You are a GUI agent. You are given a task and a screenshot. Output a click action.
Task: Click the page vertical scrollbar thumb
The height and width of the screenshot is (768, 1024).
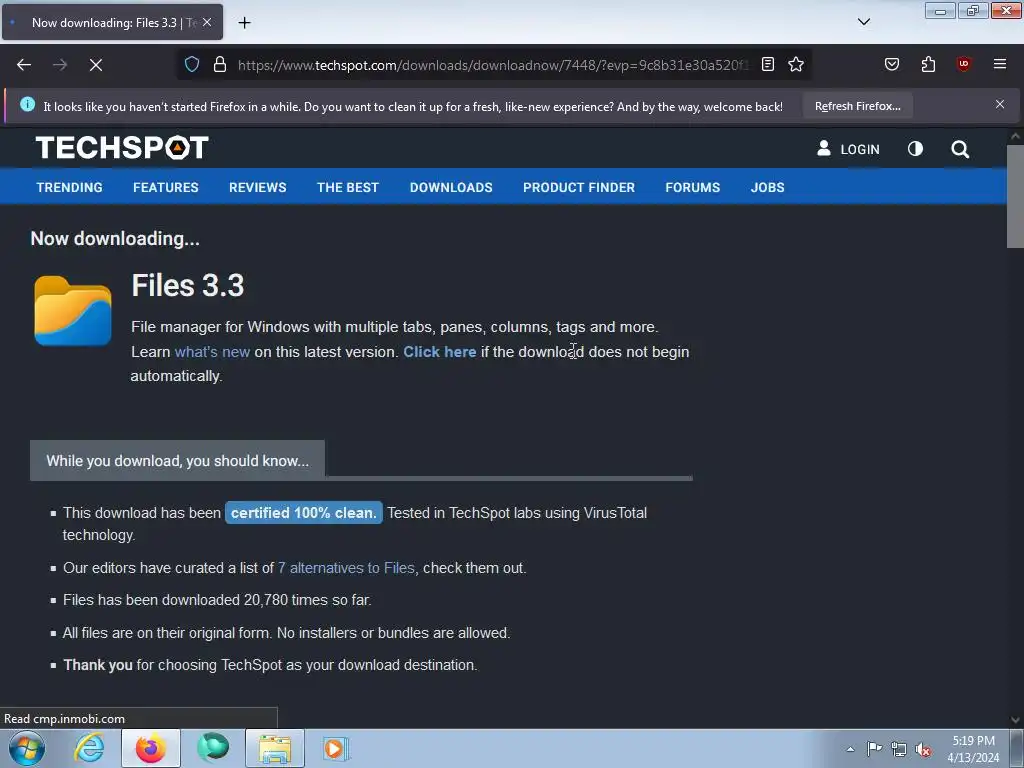(1015, 196)
